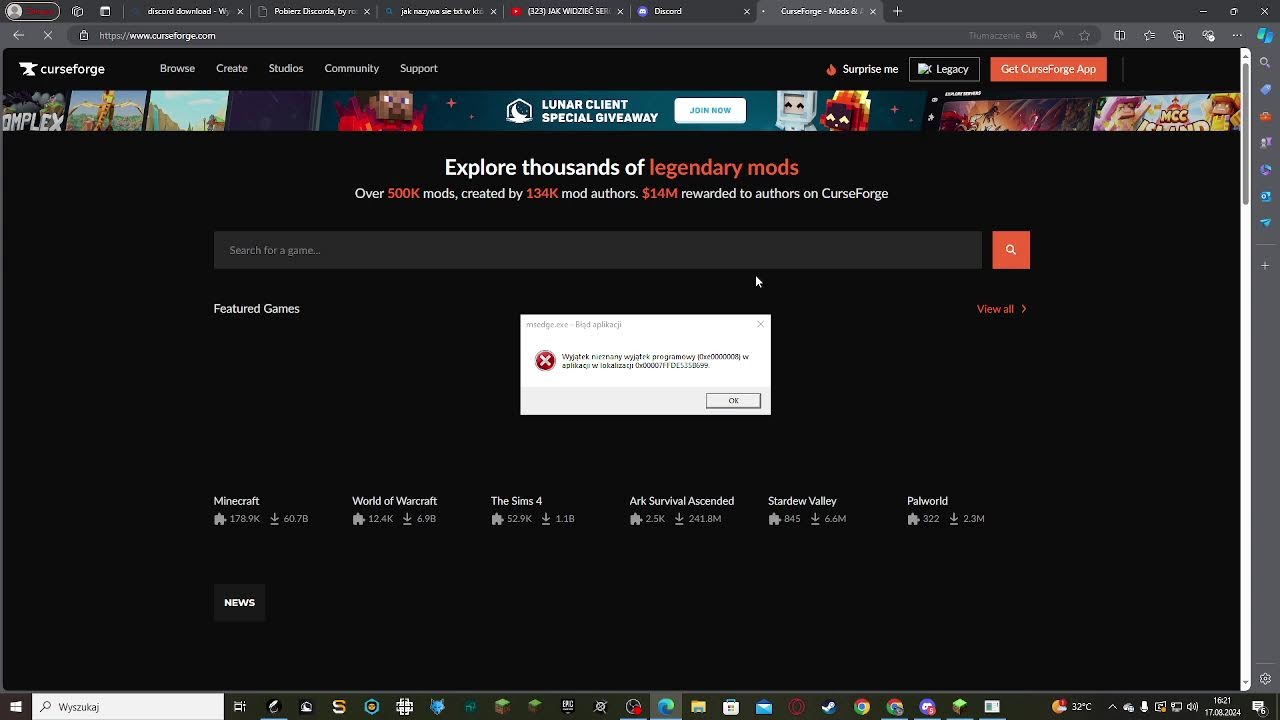This screenshot has height=720, width=1280.
Task: Click the padlock site info icon
Action: point(84,35)
